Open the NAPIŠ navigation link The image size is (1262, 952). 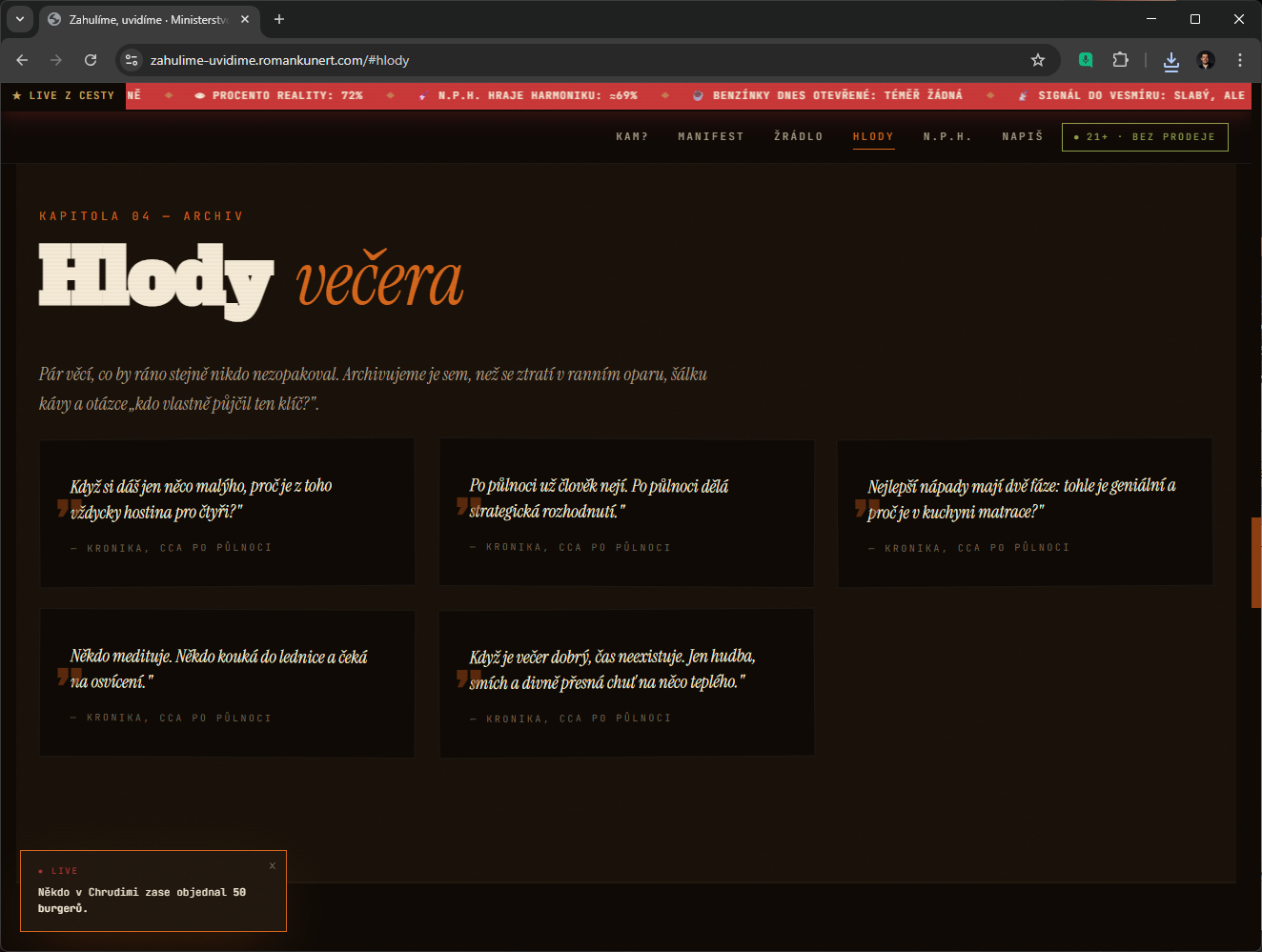[x=1022, y=137]
